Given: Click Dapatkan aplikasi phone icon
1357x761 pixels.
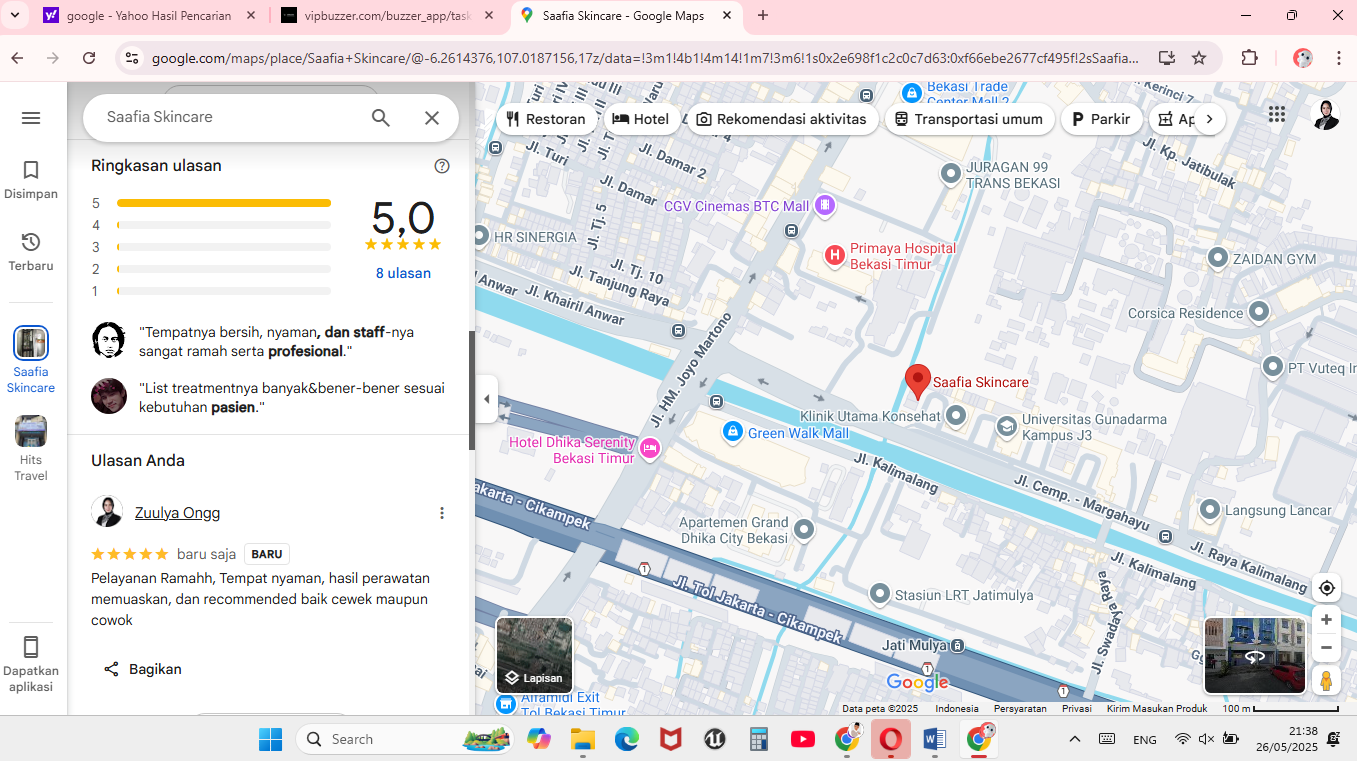Looking at the screenshot, I should [31, 646].
